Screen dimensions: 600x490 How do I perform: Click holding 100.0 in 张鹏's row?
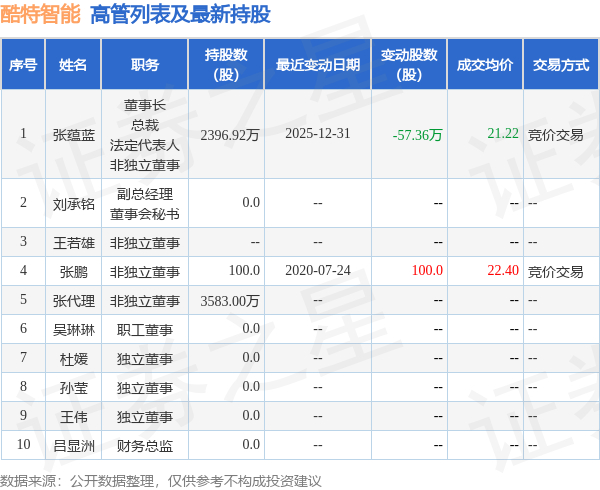point(244,270)
